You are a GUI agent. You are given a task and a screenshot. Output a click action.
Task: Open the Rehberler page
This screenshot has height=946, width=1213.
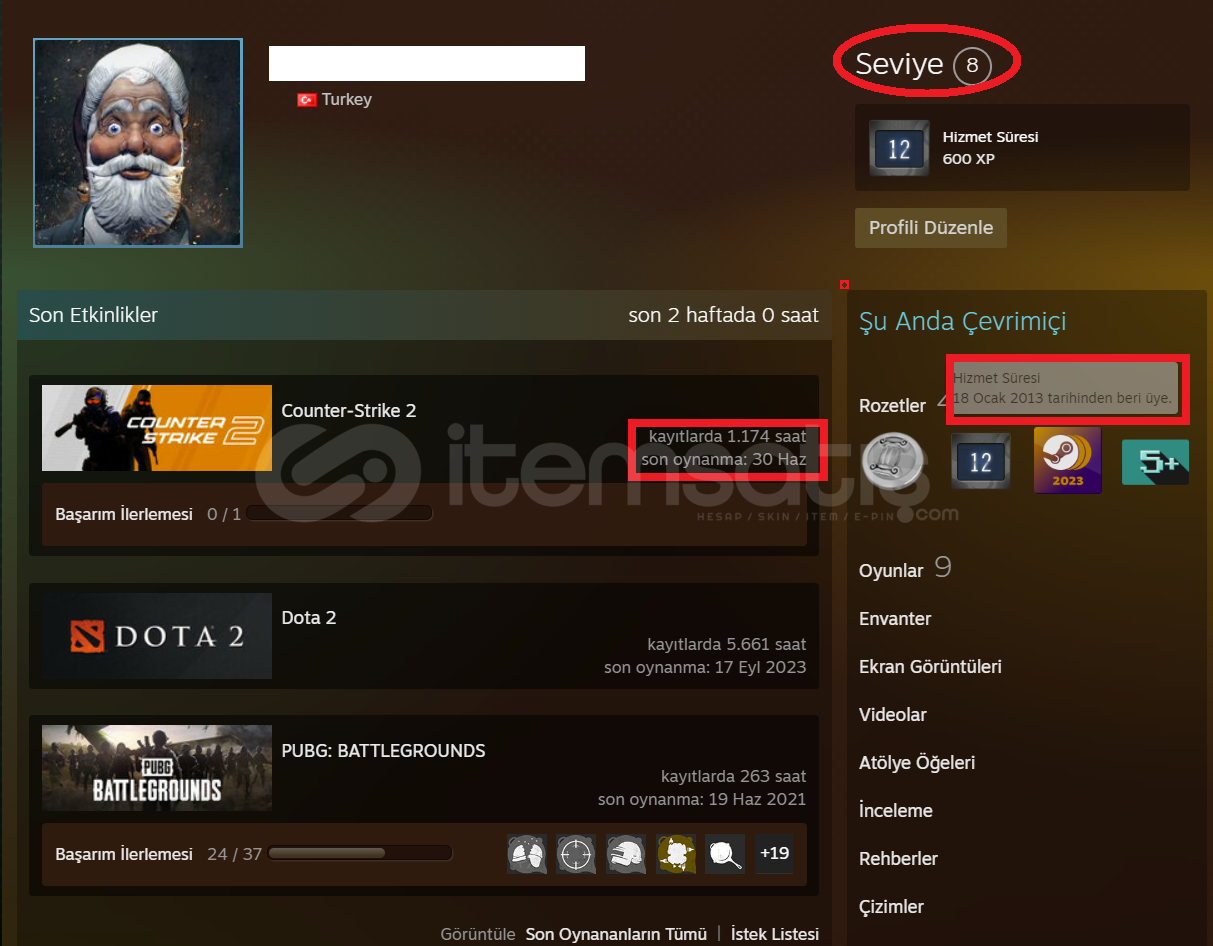(899, 859)
